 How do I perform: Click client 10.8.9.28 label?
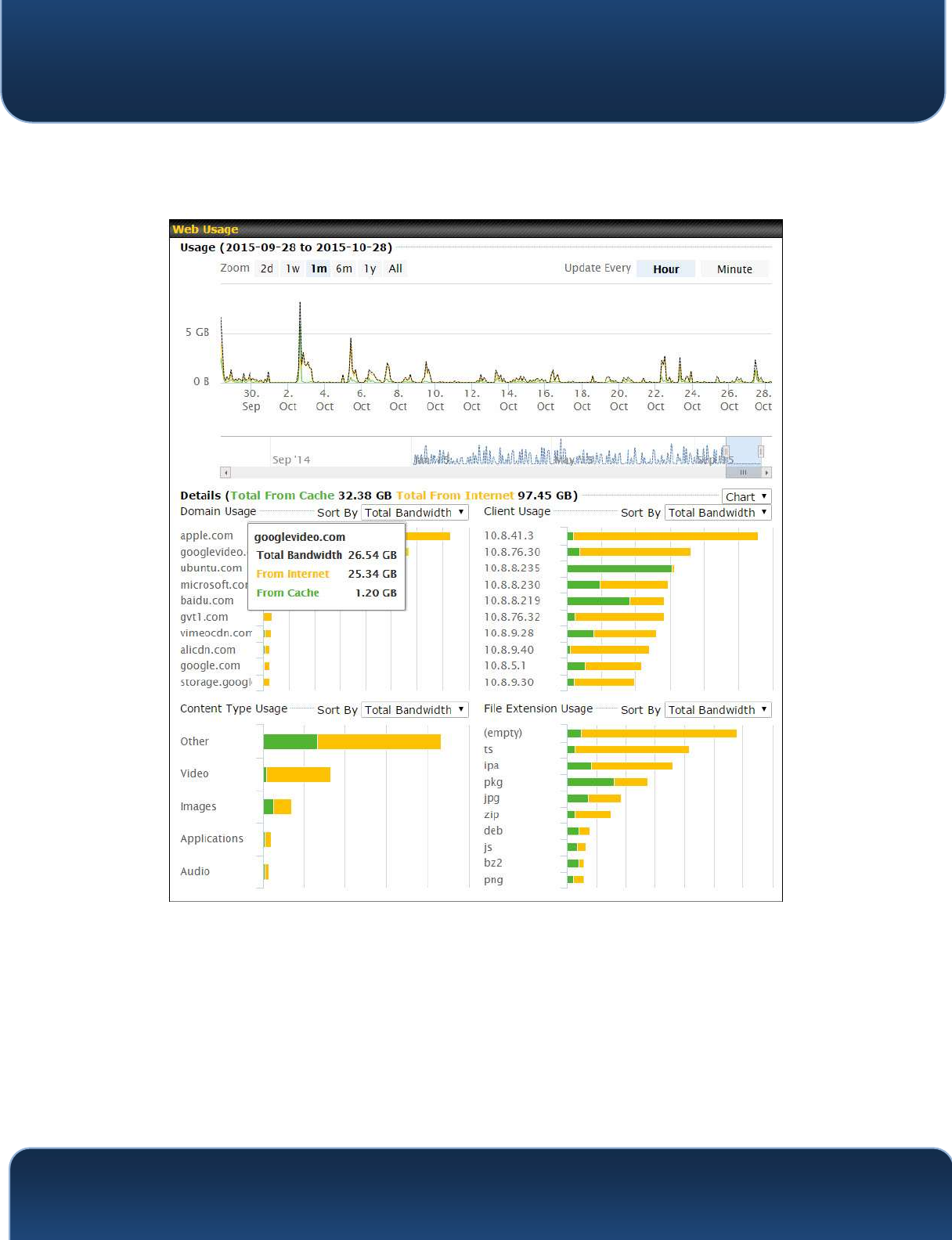509,633
